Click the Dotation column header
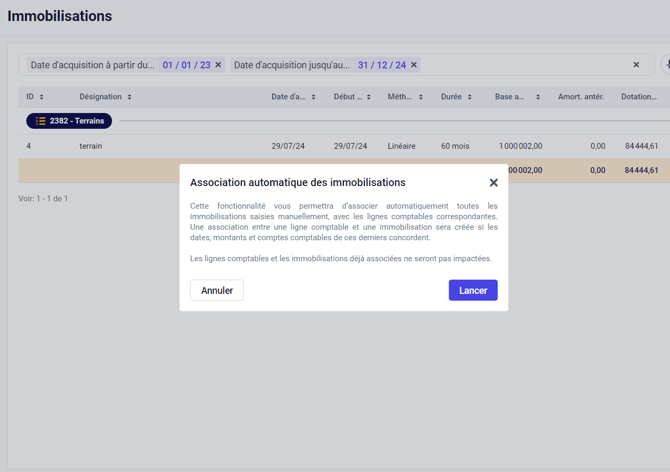 point(638,97)
